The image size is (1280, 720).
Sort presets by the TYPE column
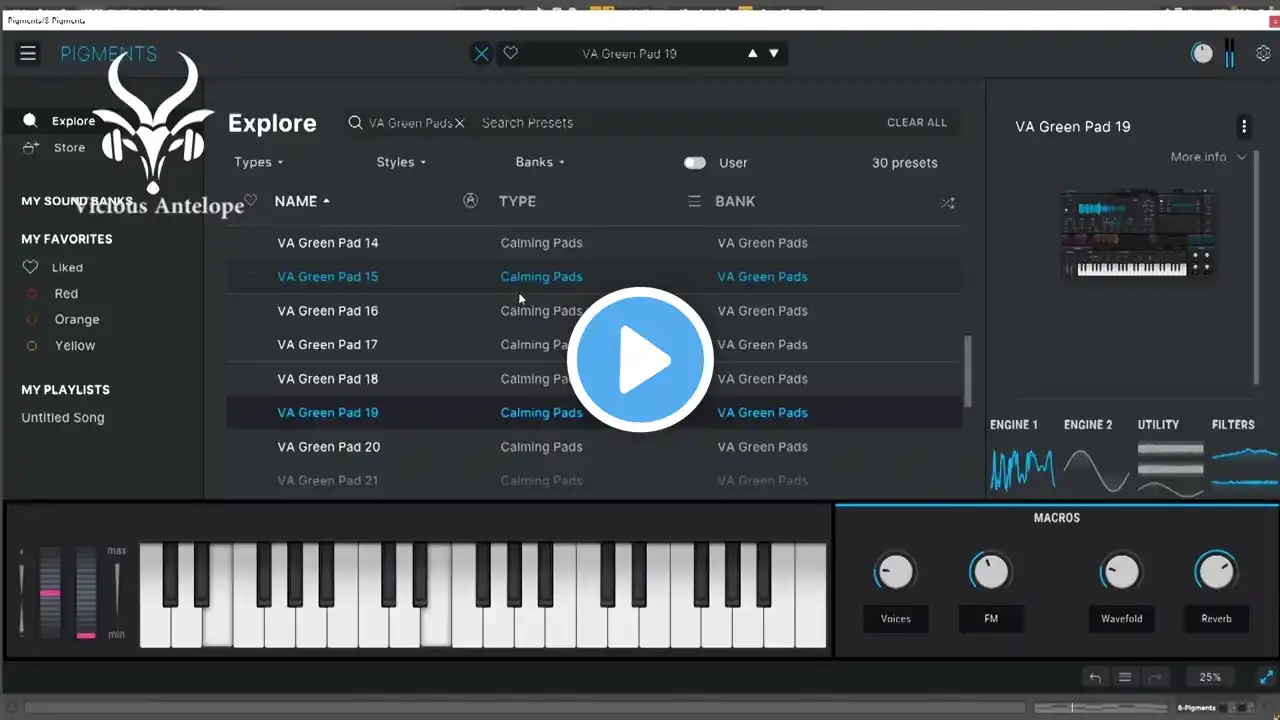click(517, 201)
